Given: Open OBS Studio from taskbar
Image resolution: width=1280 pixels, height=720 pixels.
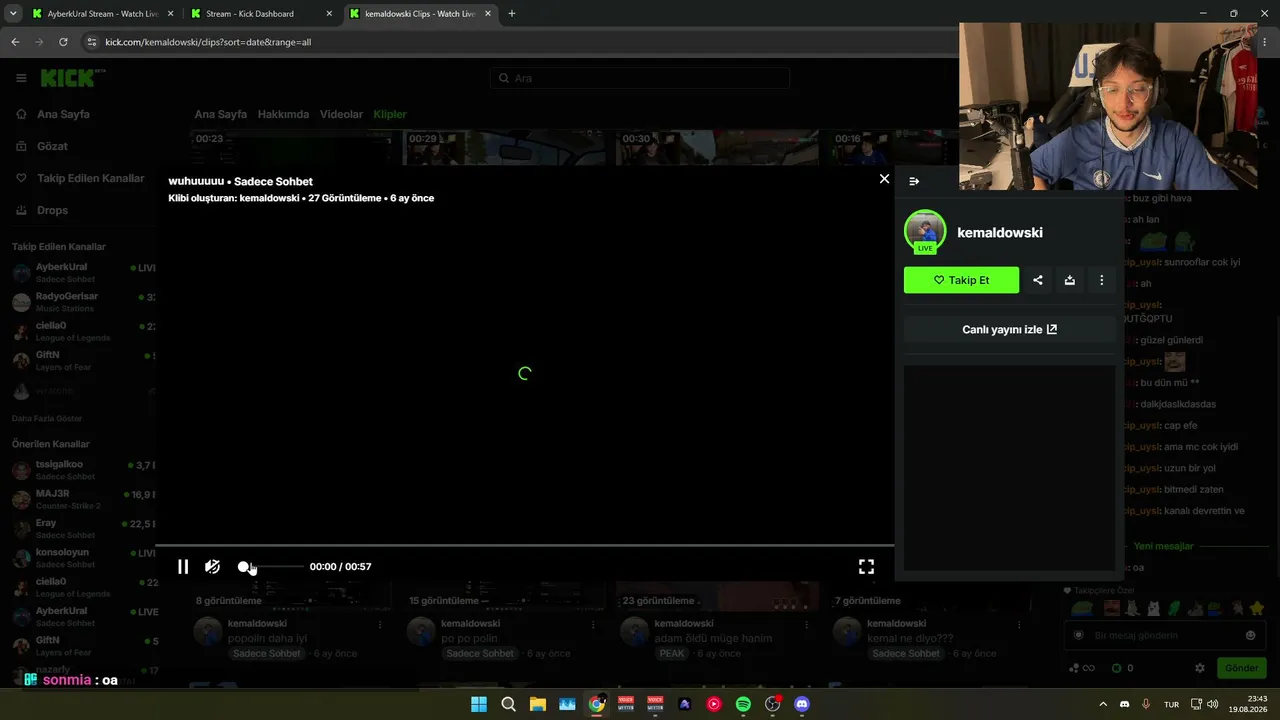Looking at the screenshot, I should tap(772, 704).
